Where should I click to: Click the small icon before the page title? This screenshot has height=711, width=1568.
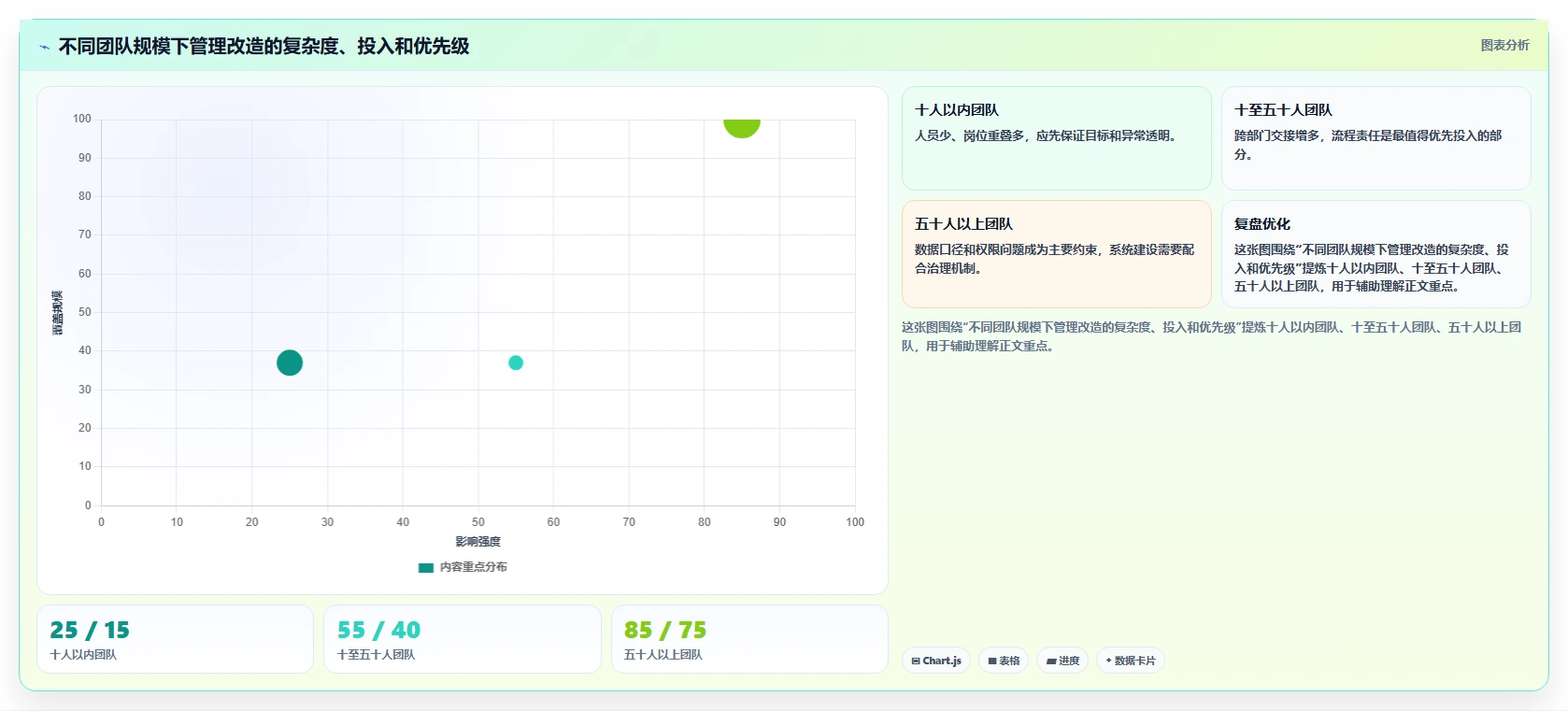point(44,47)
